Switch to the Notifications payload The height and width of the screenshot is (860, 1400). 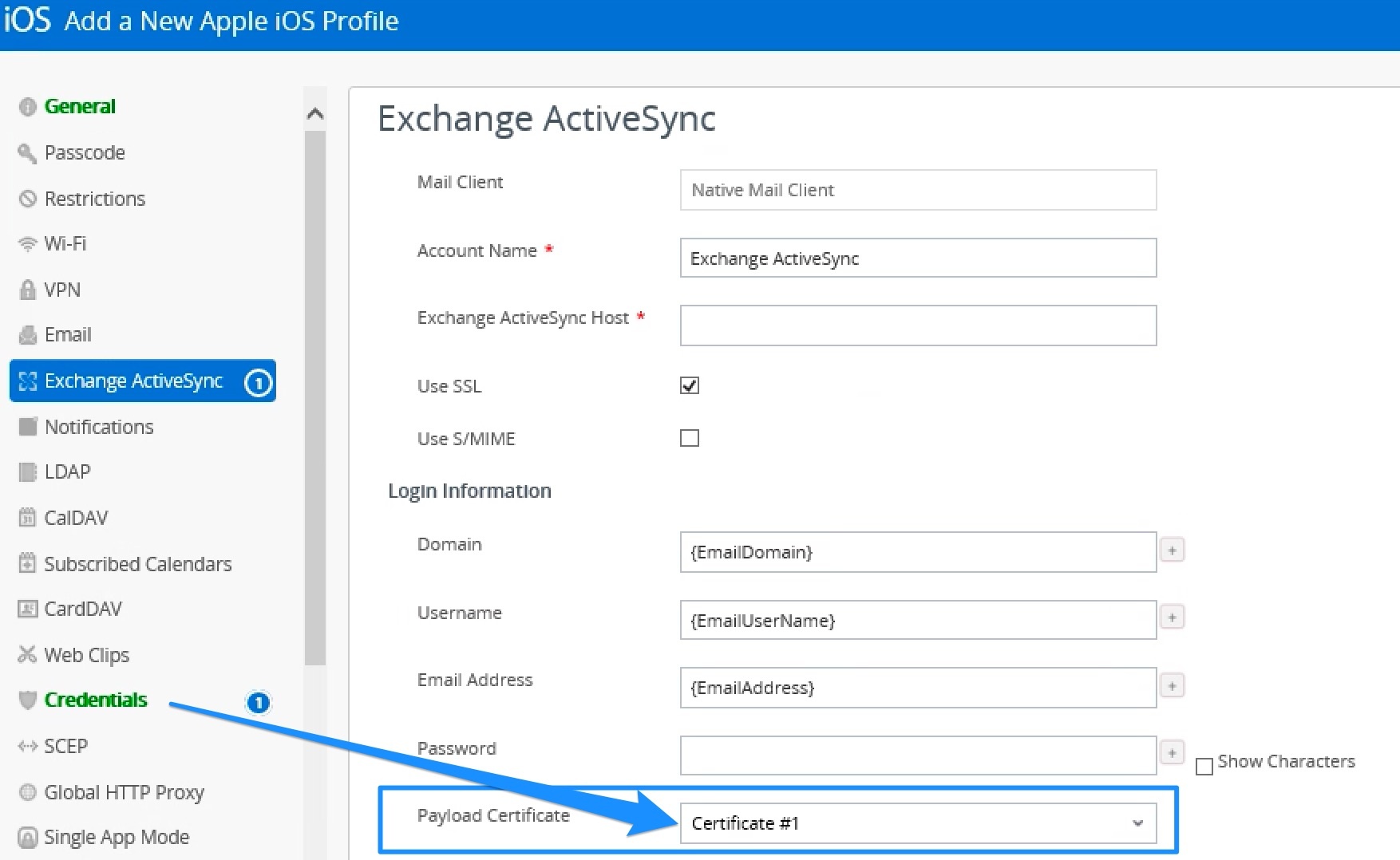(99, 427)
